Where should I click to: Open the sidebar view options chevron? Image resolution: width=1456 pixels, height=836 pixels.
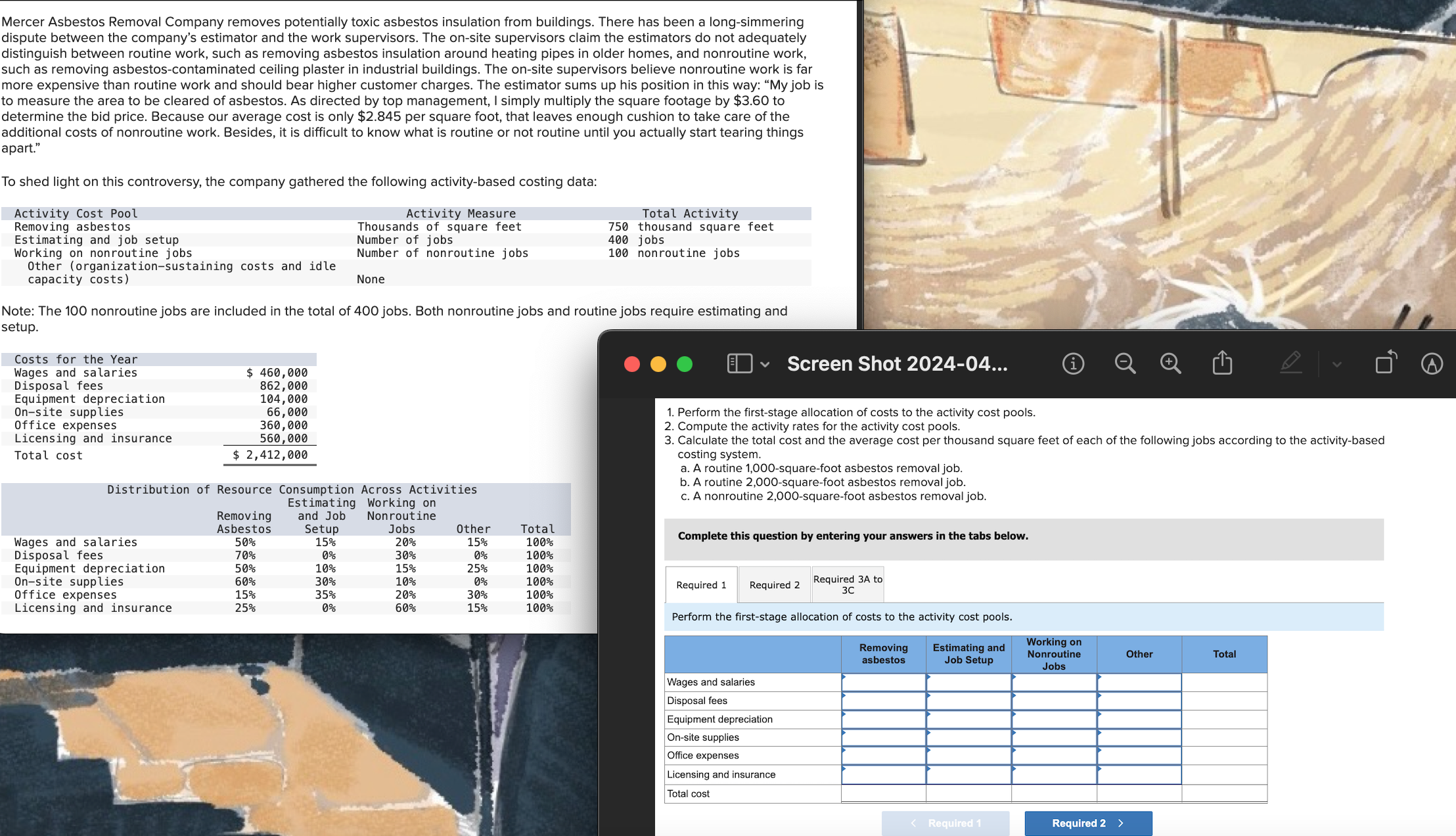coord(765,364)
